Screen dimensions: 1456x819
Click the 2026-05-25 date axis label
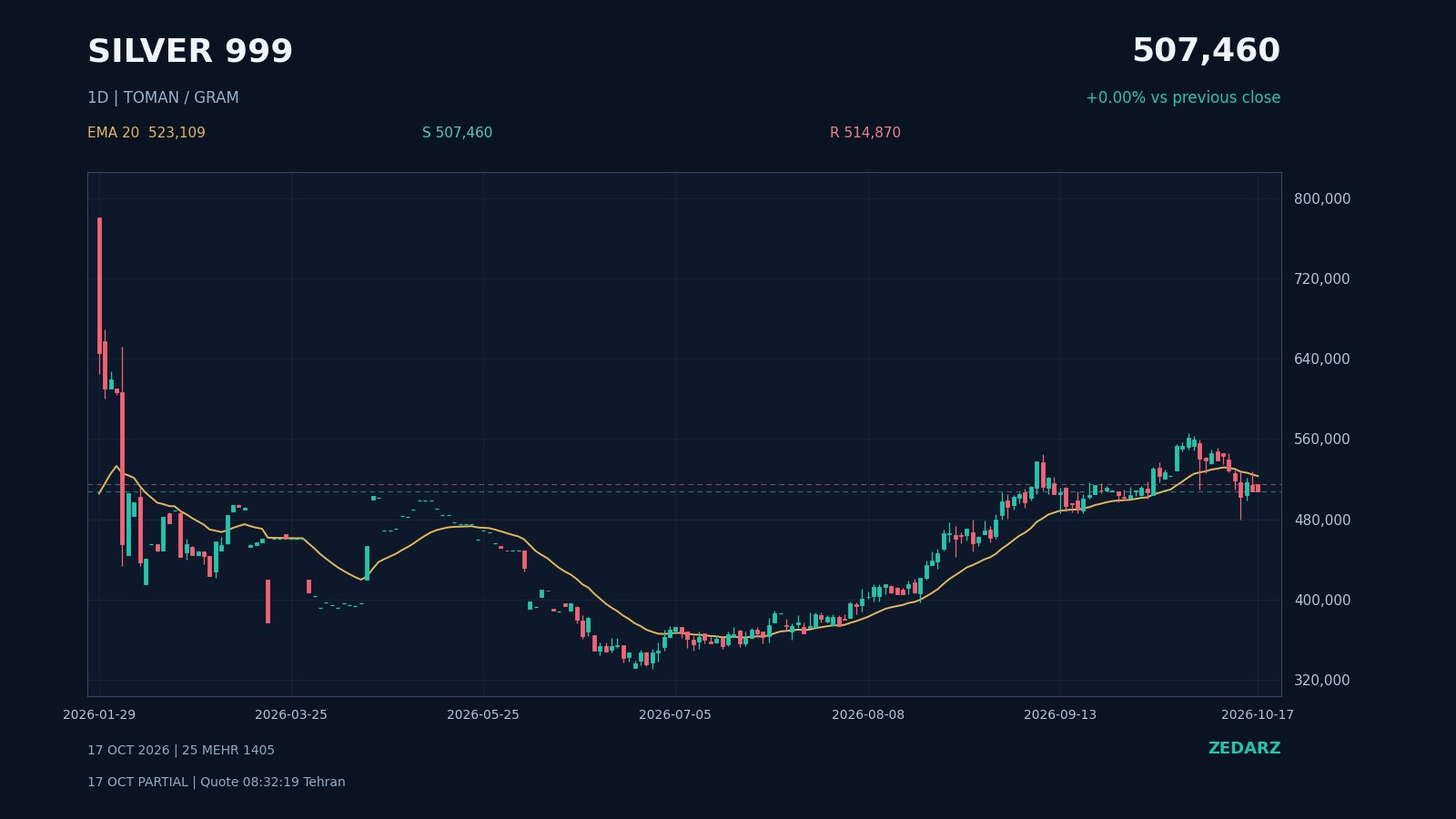[483, 715]
